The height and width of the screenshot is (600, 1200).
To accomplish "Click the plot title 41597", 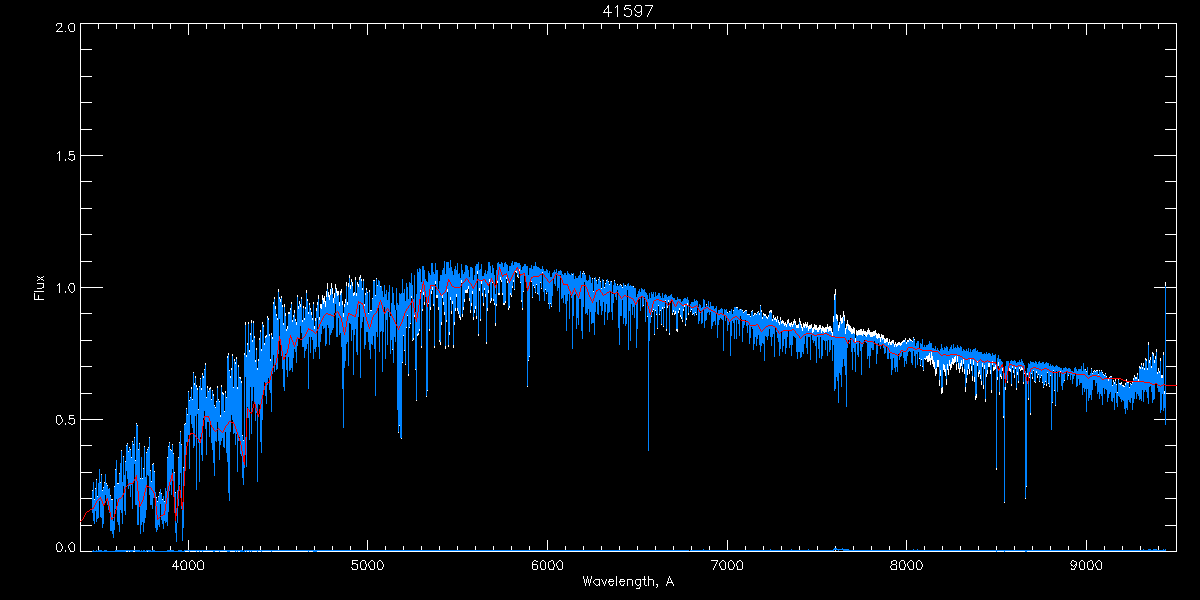I will tap(627, 11).
